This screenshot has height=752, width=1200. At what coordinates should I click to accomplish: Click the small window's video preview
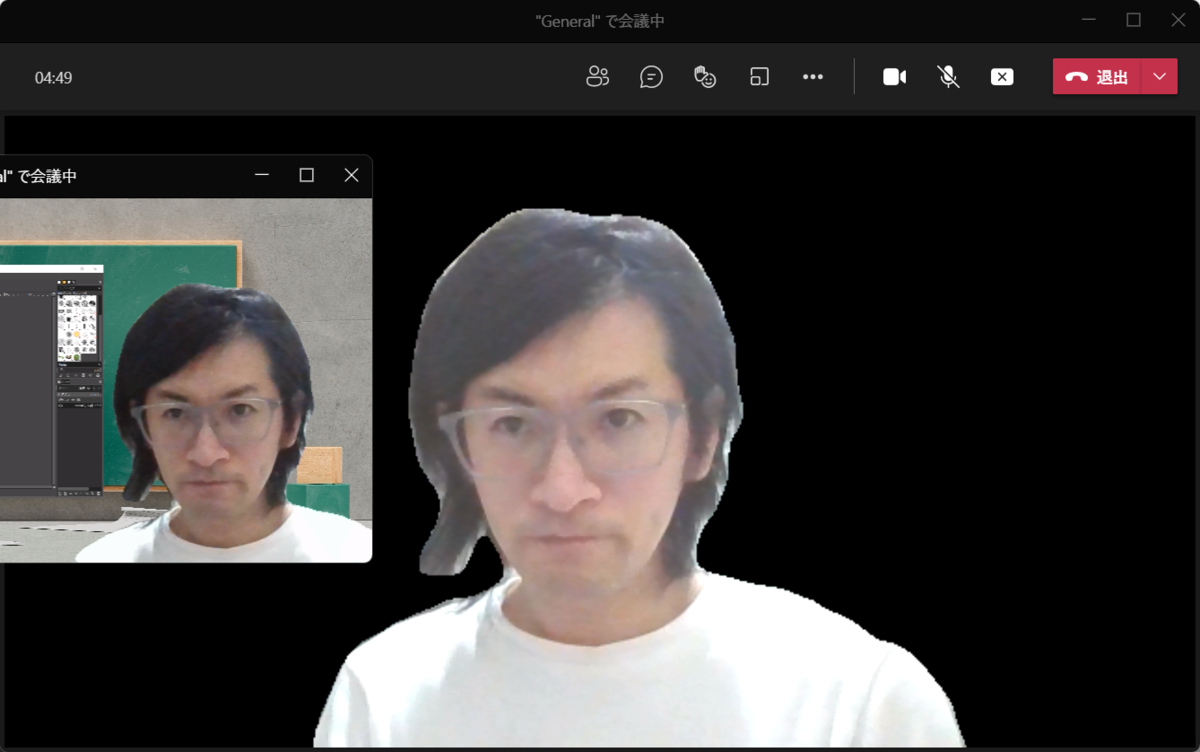pos(186,380)
